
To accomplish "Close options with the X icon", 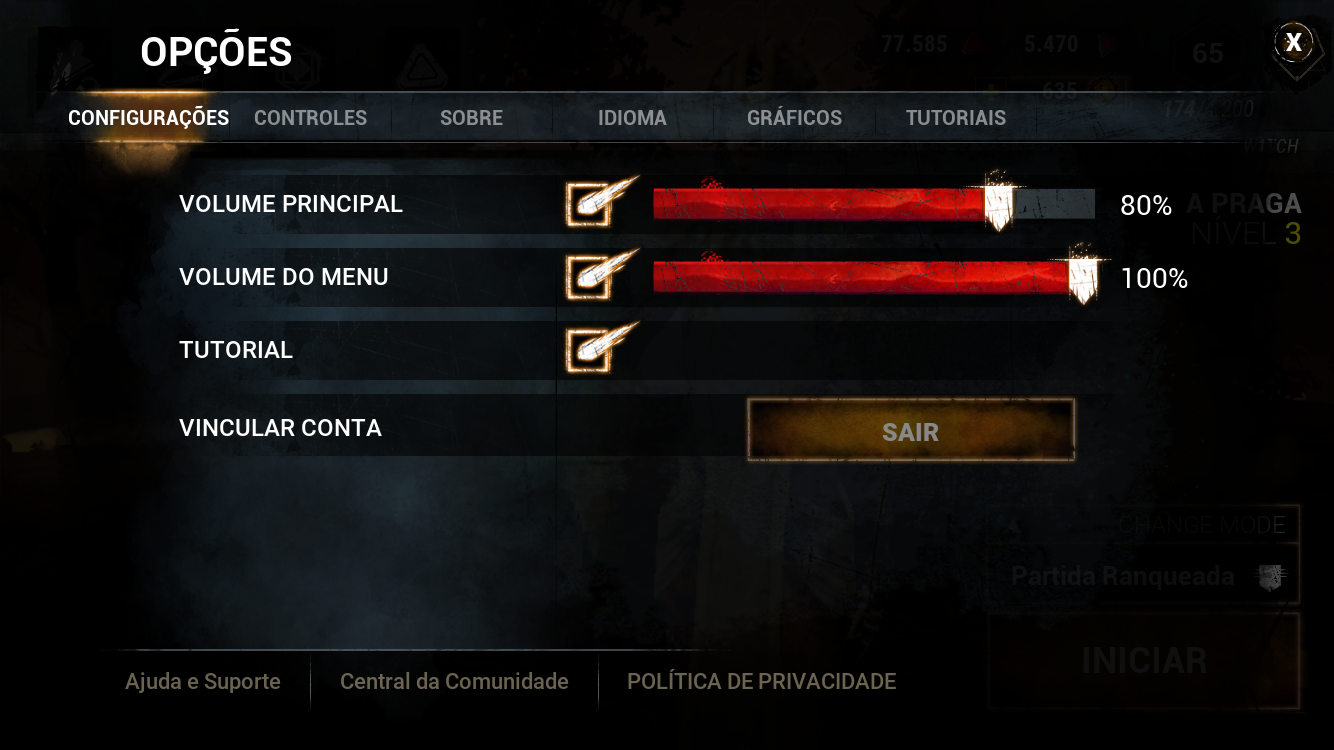I will click(1294, 42).
